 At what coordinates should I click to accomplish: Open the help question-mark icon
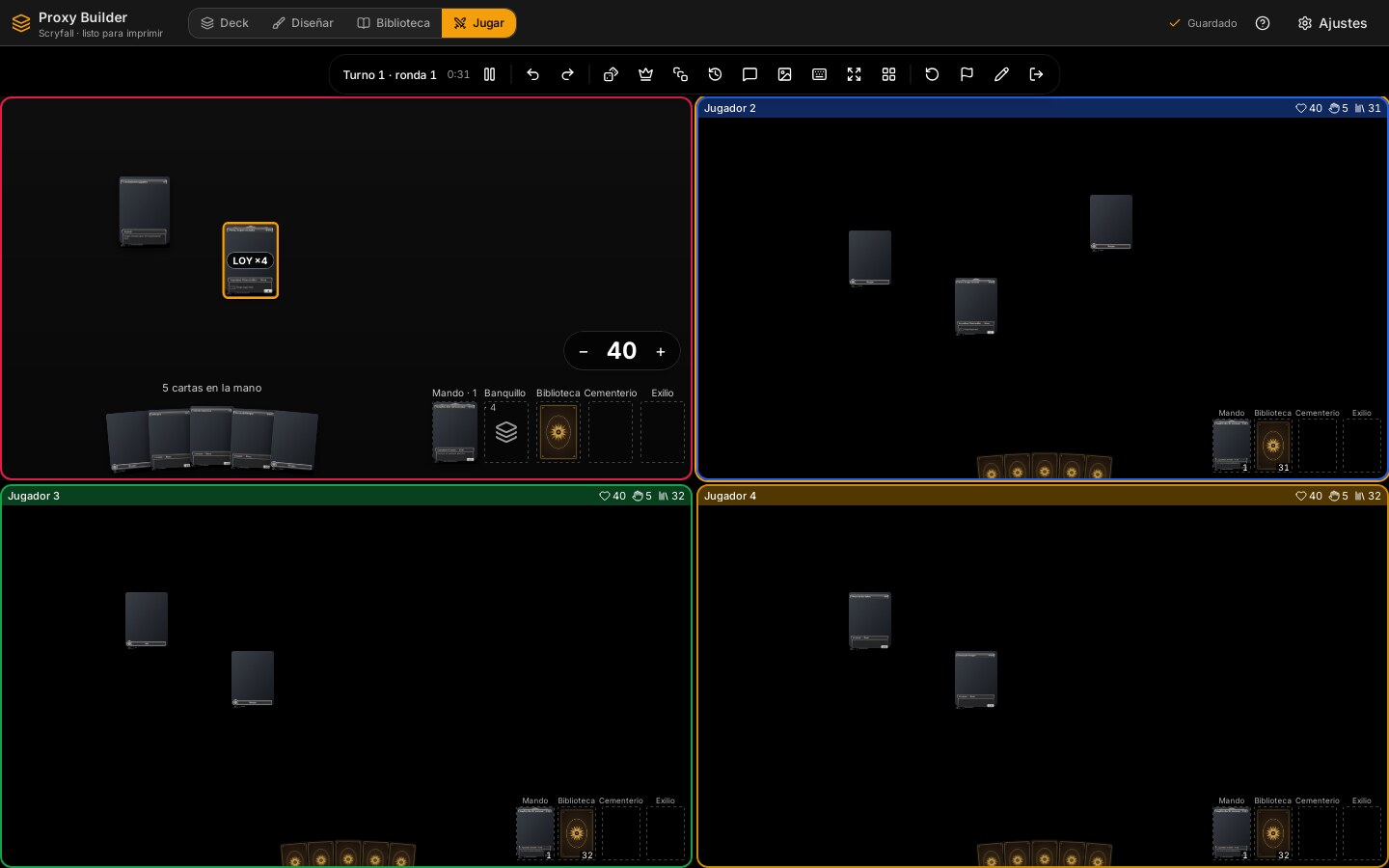click(x=1263, y=23)
